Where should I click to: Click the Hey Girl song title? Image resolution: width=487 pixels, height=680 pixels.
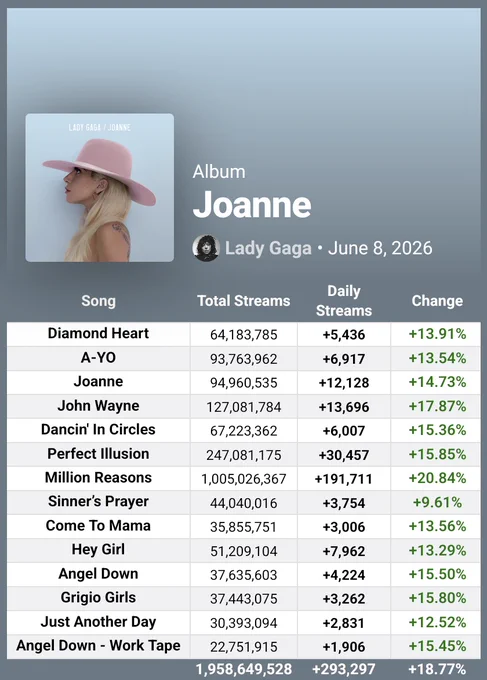98,550
